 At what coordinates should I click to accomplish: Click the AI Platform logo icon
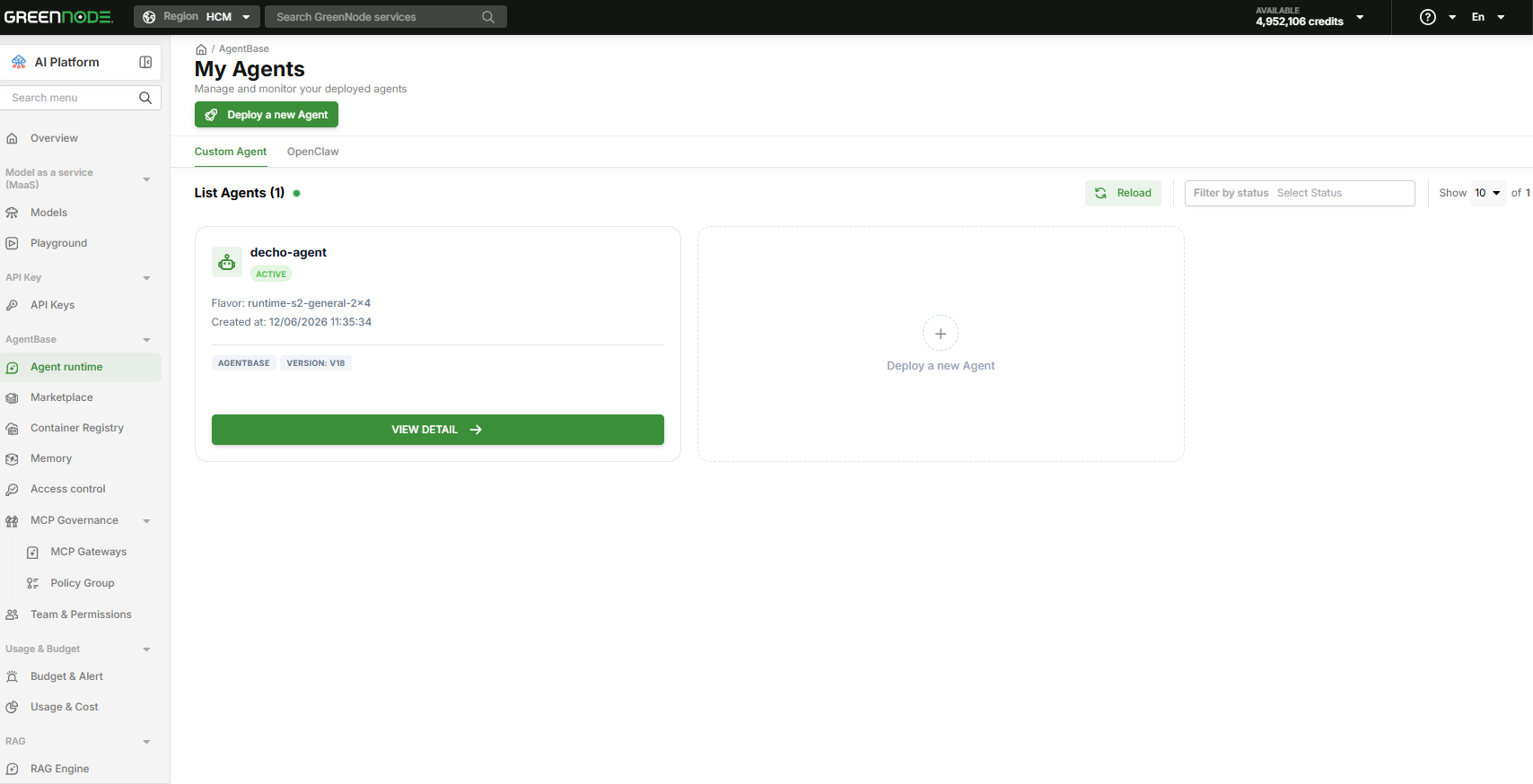pos(19,62)
